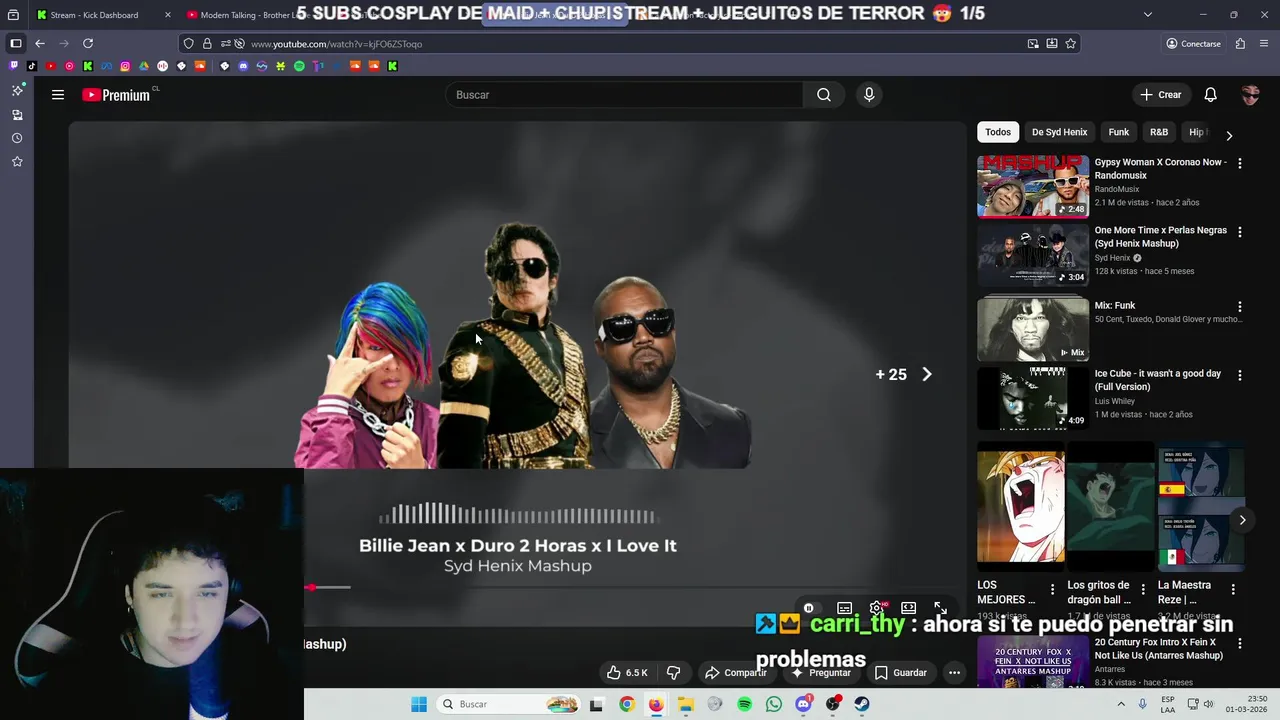Viewport: 1280px width, 720px height.
Task: Open Windows Start menu
Action: coord(419,704)
